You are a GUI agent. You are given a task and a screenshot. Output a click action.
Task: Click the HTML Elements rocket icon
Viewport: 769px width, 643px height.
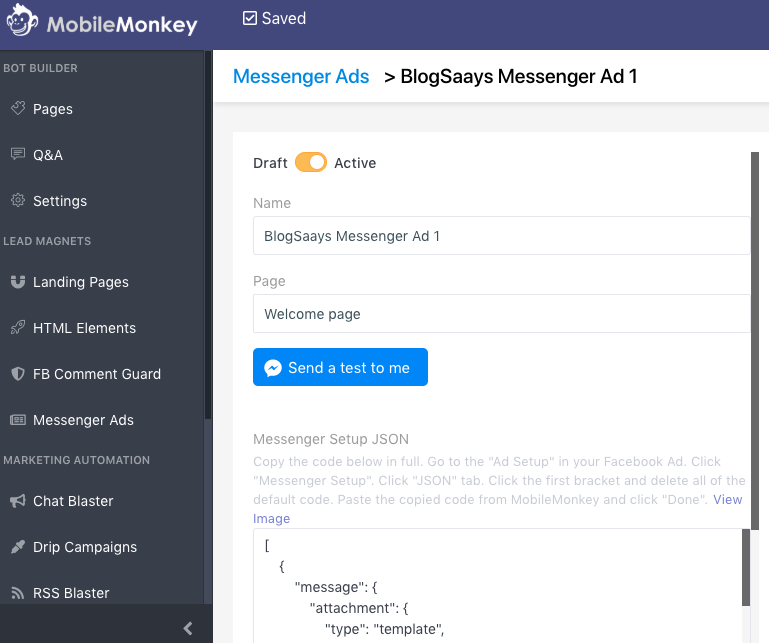click(x=18, y=328)
